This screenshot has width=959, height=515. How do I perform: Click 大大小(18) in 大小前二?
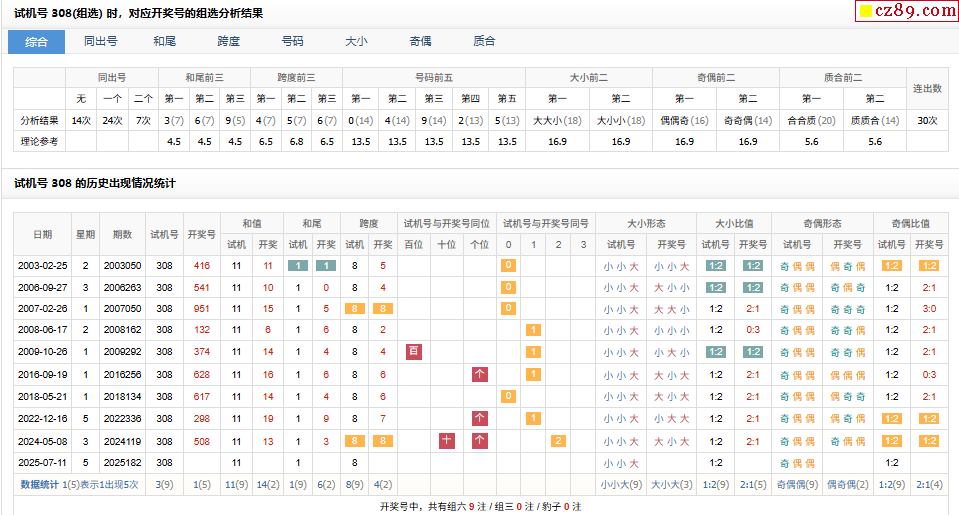(557, 120)
